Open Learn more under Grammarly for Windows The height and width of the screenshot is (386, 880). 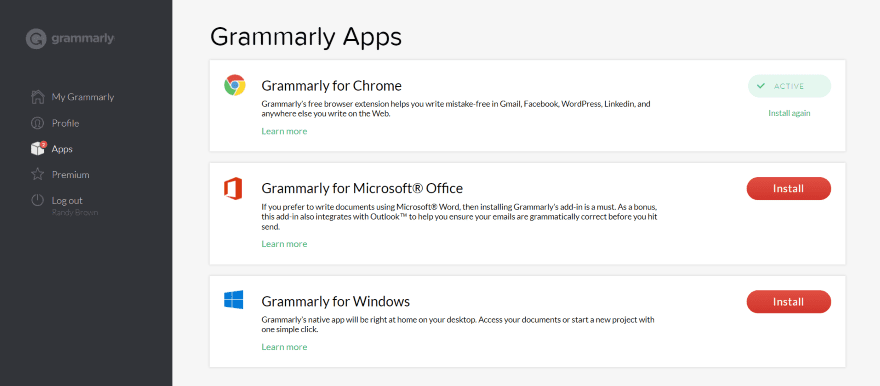tap(284, 347)
